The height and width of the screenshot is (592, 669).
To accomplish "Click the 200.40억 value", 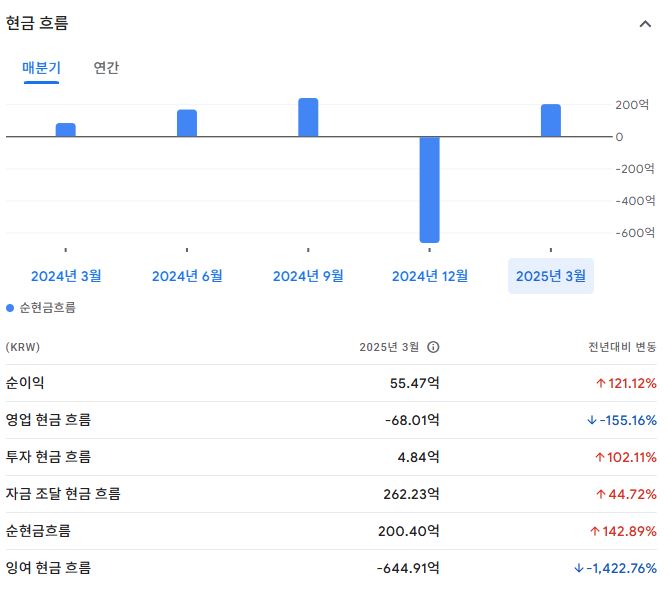I will pyautogui.click(x=408, y=531).
